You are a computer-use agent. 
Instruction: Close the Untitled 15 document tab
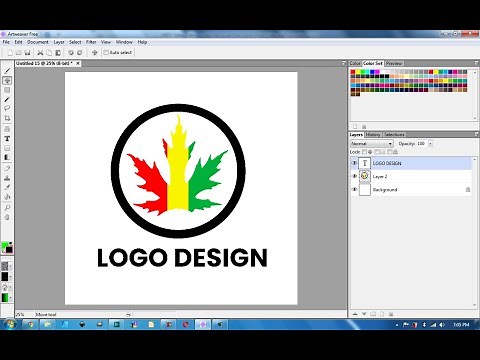coord(78,63)
